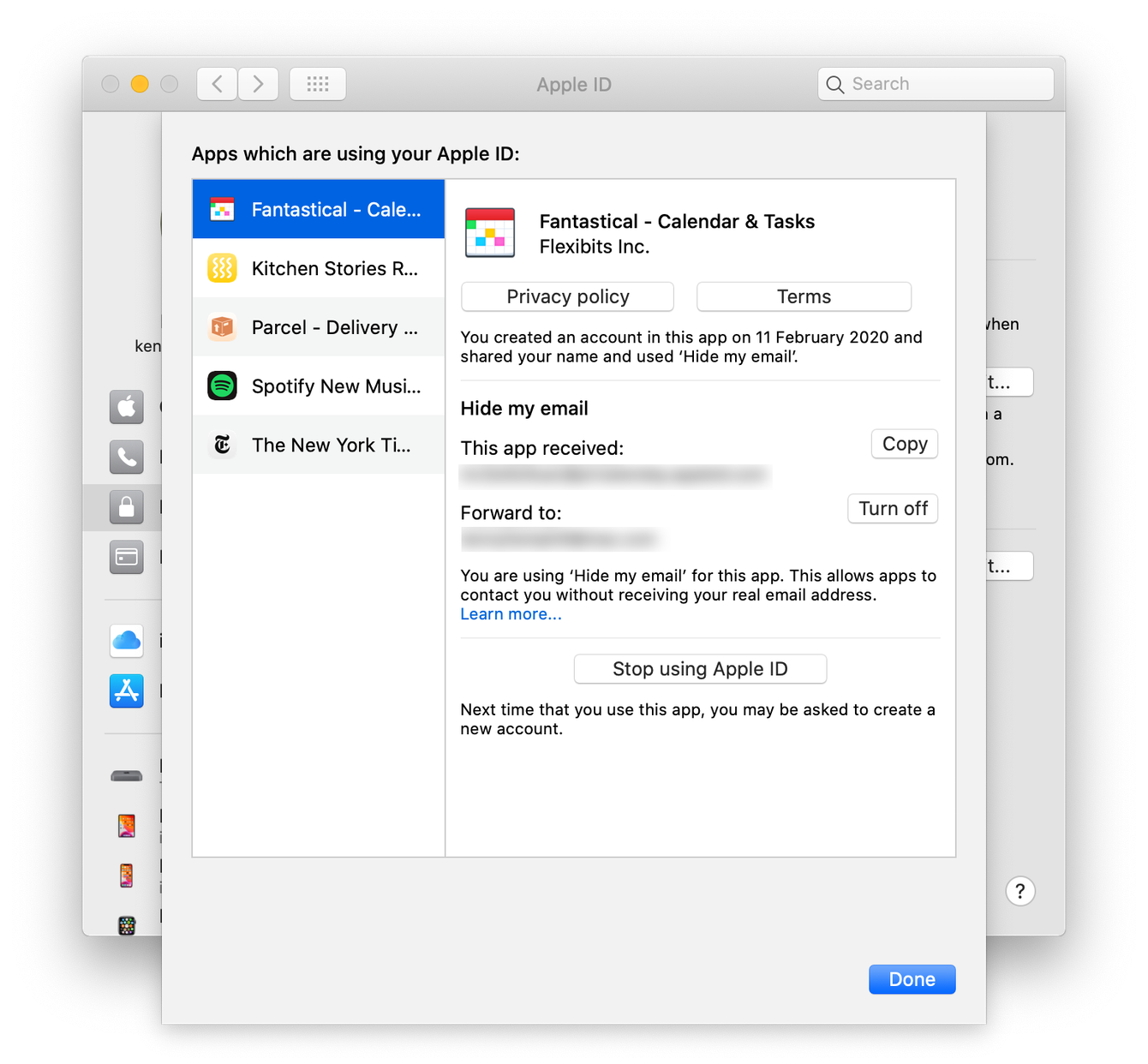Image resolution: width=1148 pixels, height=1064 pixels.
Task: Open the Terms for Fantastical
Action: 804,296
